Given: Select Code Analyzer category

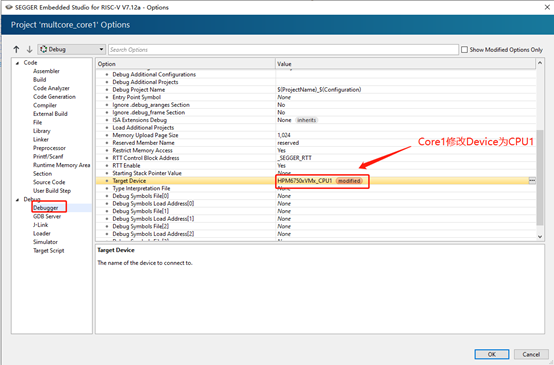Looking at the screenshot, I should [x=51, y=88].
